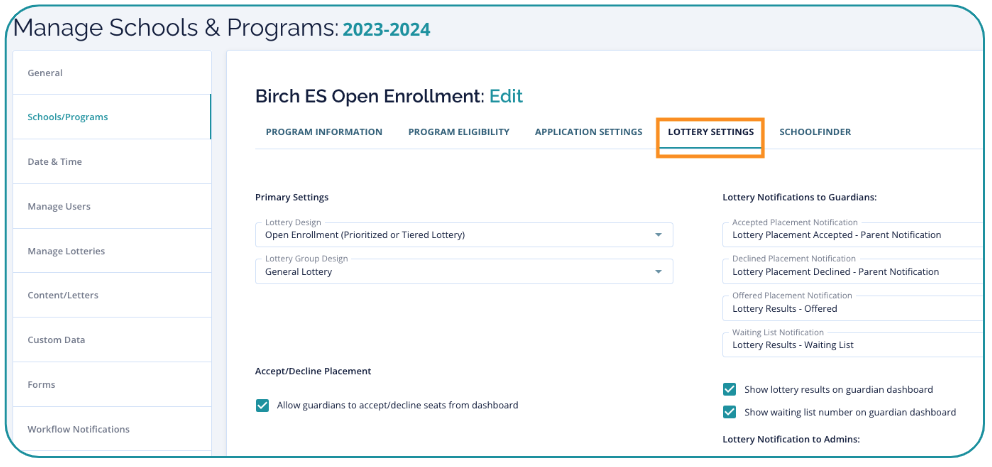The width and height of the screenshot is (992, 467).
Task: Open Manage Users in the sidebar
Action: pyautogui.click(x=59, y=207)
